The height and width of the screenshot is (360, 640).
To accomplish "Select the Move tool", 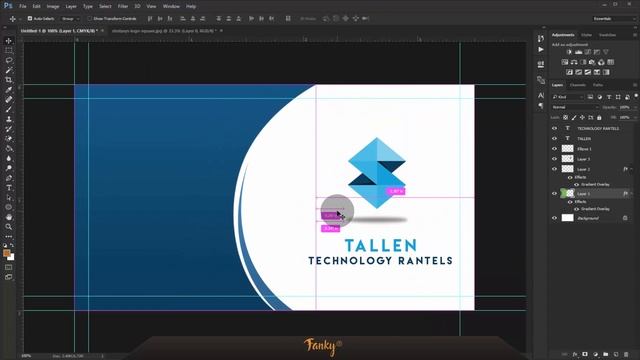I will [9, 41].
